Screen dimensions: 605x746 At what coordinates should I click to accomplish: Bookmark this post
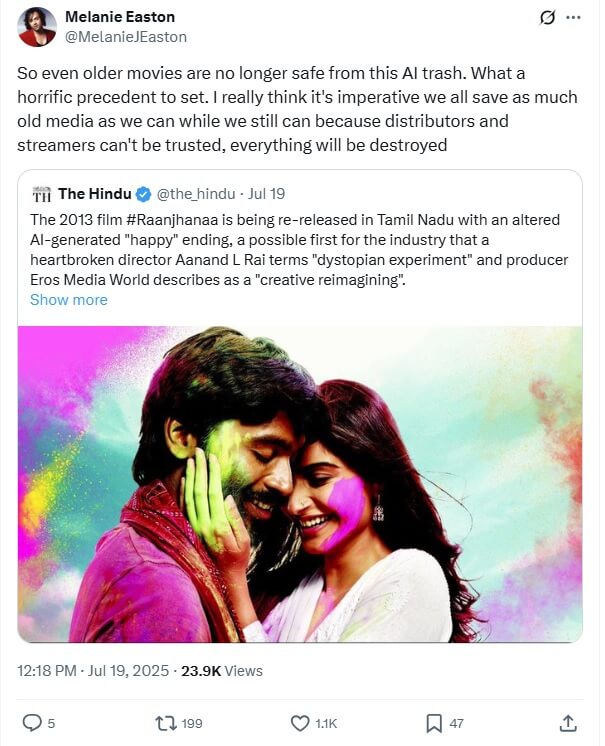434,722
